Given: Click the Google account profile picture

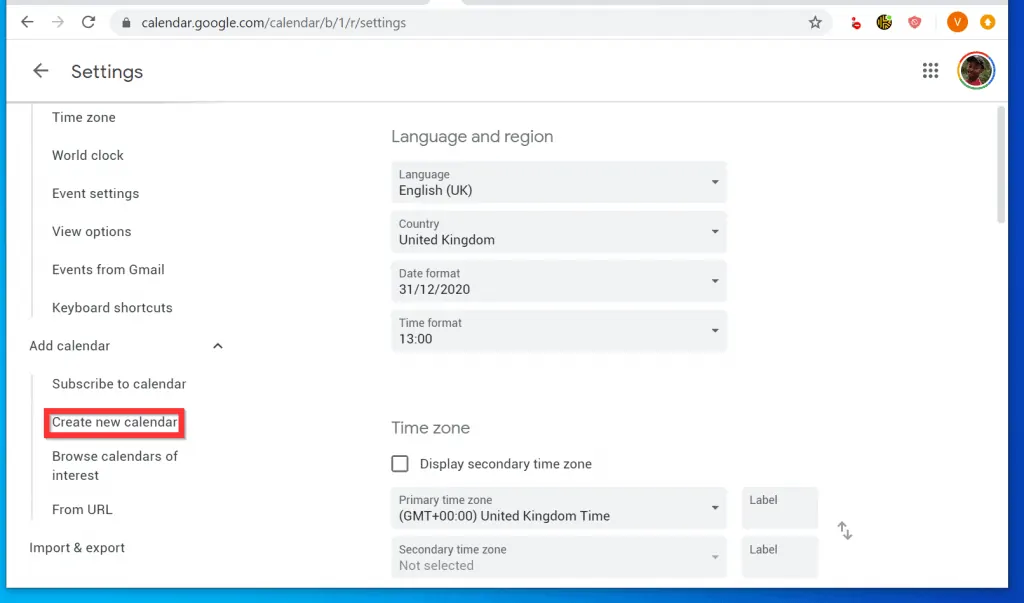Looking at the screenshot, I should 975,70.
